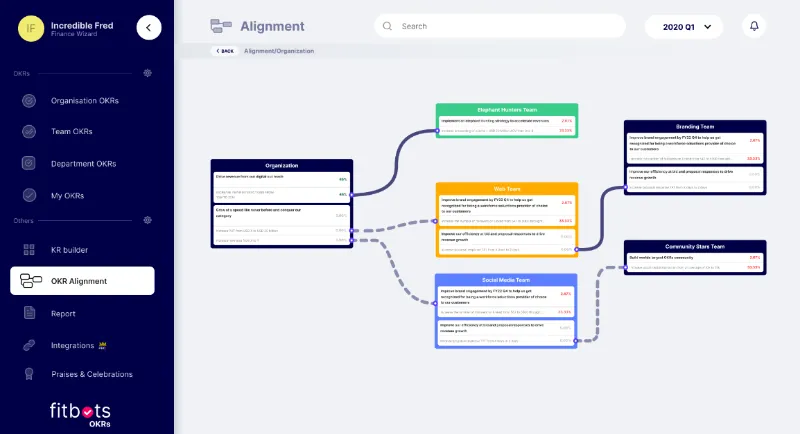Collapse the sidebar with the arrow button

pos(149,28)
